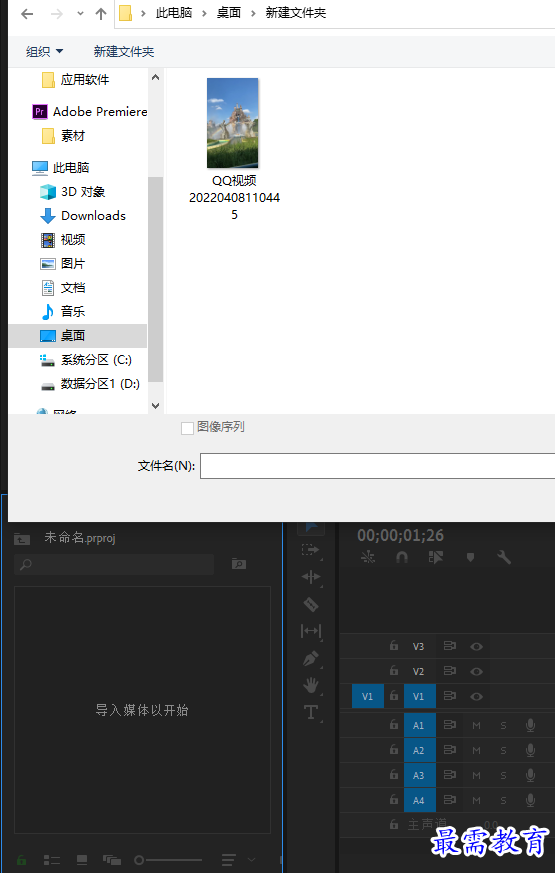Toggle Linked Selection in timeline
Viewport: 555px width, 873px height.
coord(436,557)
